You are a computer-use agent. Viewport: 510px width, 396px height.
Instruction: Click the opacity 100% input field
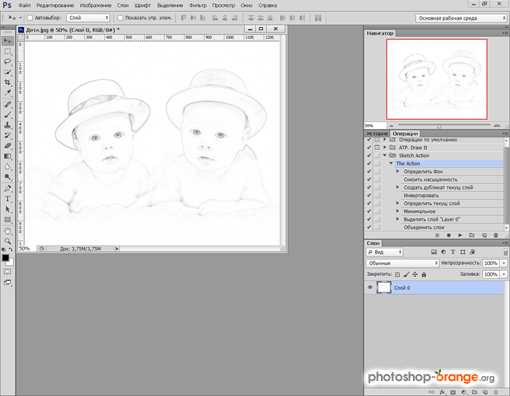[491, 263]
